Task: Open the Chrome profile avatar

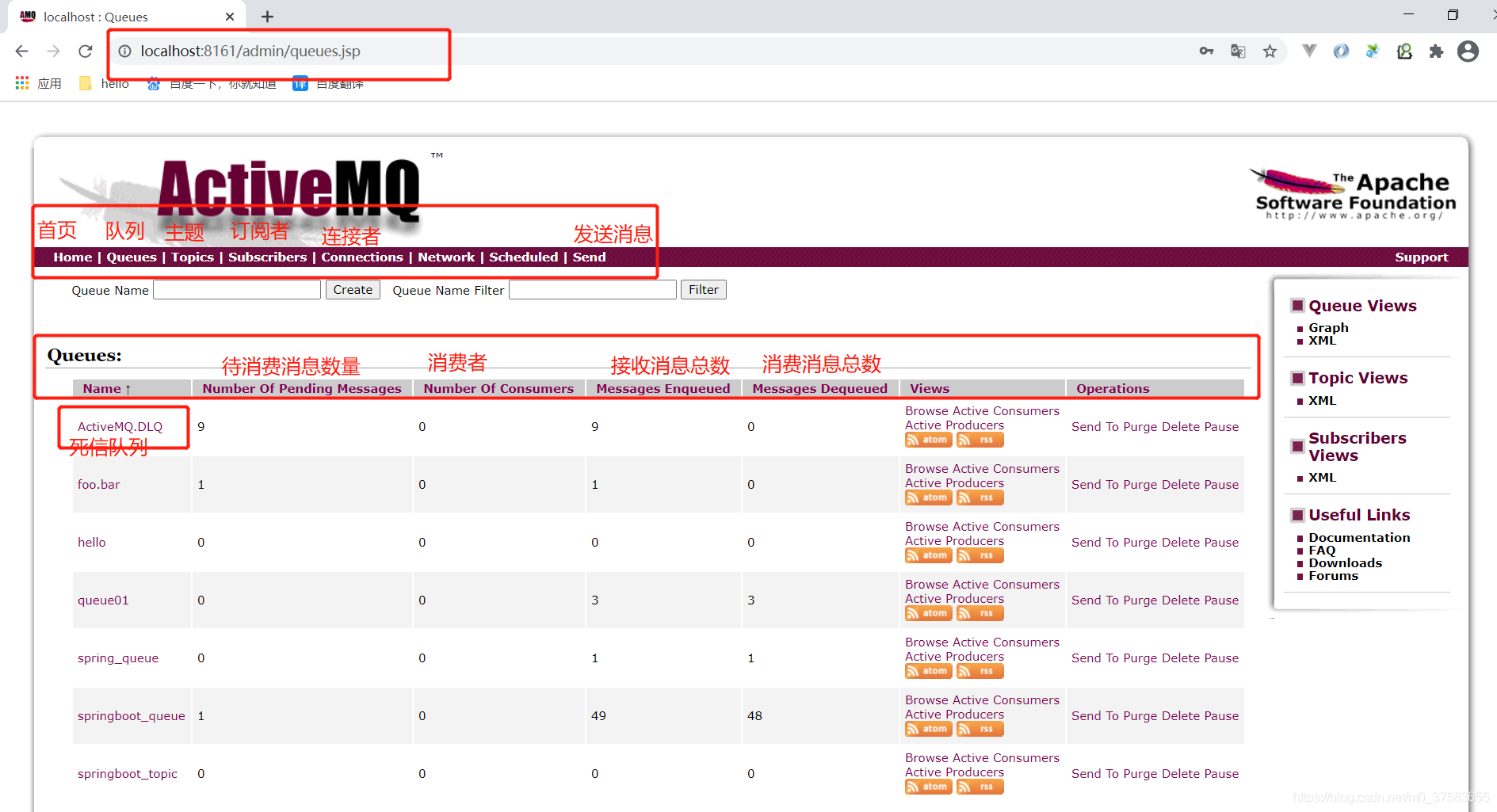Action: [1468, 51]
